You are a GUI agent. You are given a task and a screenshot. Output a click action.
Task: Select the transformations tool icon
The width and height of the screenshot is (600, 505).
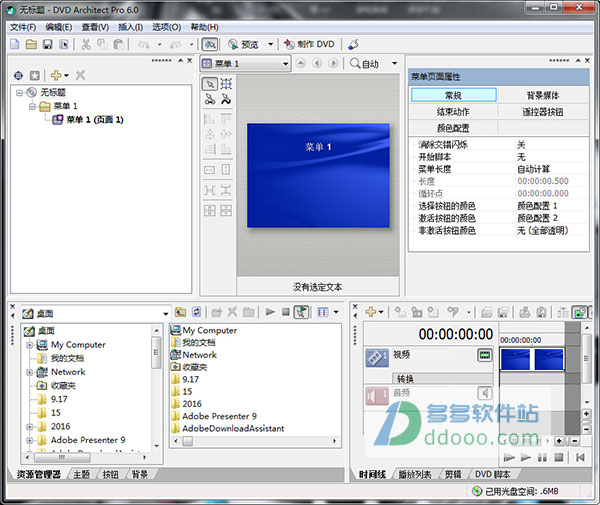pos(226,99)
